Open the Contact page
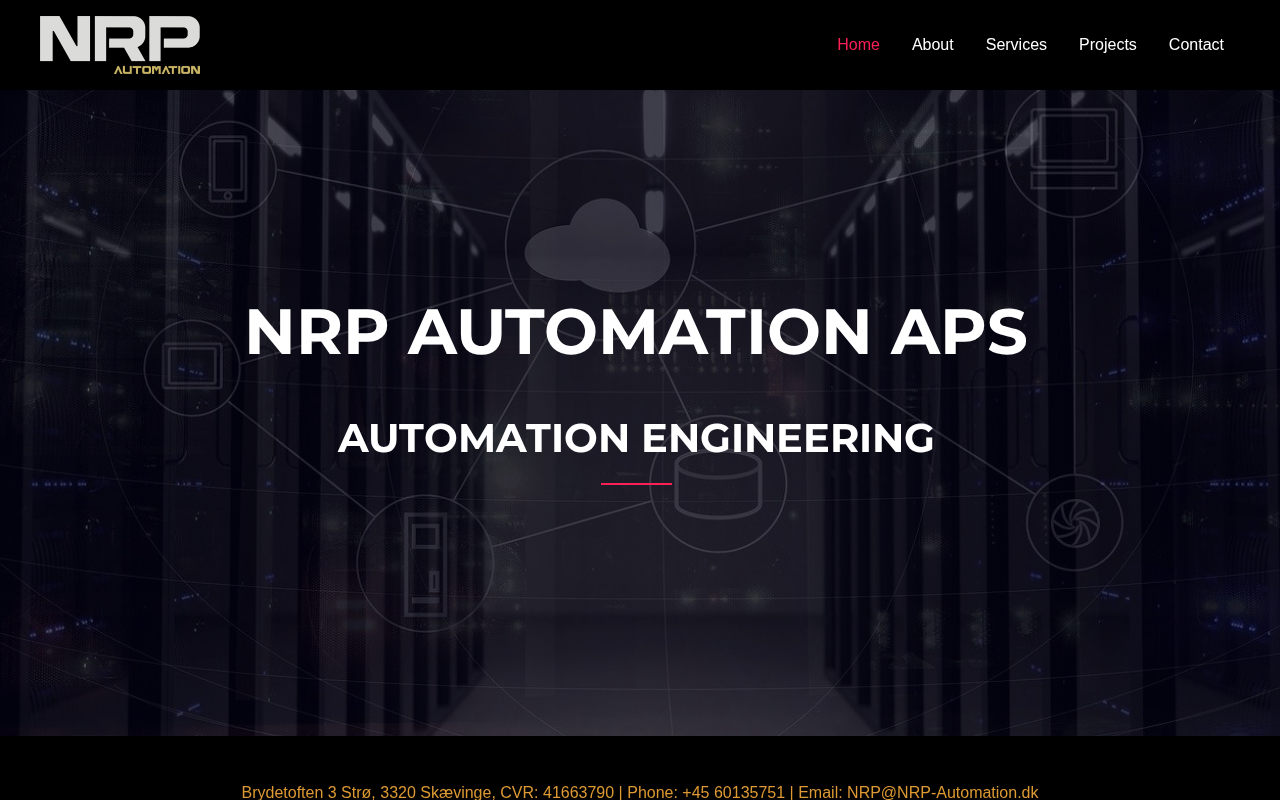Viewport: 1280px width, 800px height. (x=1196, y=45)
